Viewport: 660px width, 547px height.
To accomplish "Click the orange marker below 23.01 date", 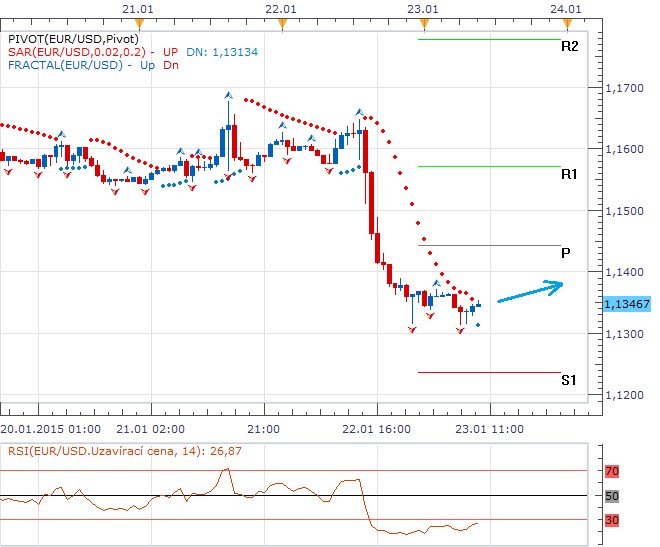I will click(x=425, y=22).
